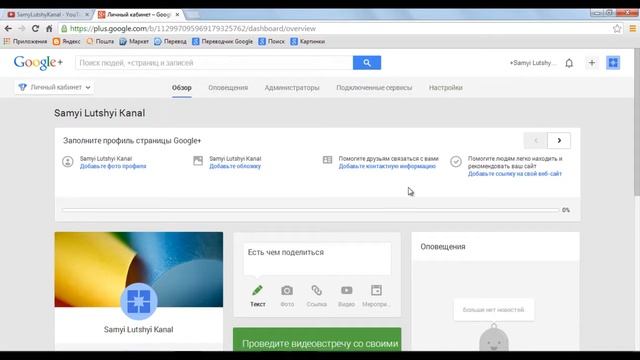Click the round blue page avatar
This screenshot has width=640, height=360.
point(139,301)
